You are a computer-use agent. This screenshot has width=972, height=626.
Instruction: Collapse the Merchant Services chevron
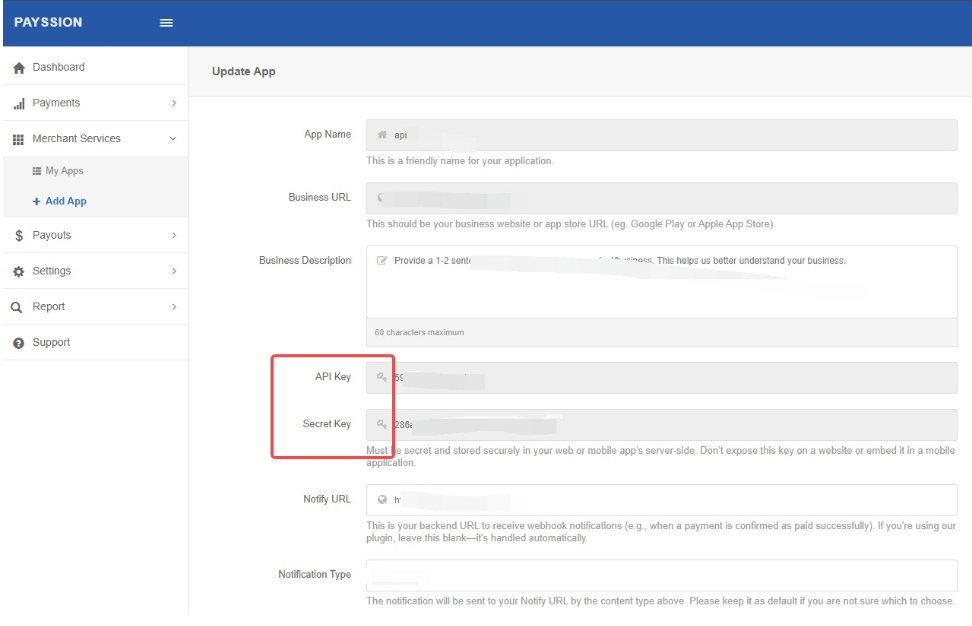(x=173, y=139)
